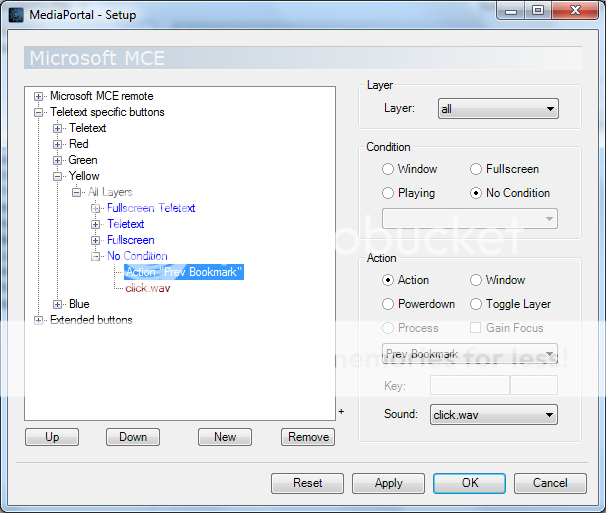This screenshot has height=513, width=606.
Task: Expand the Green button node
Action: click(58, 160)
